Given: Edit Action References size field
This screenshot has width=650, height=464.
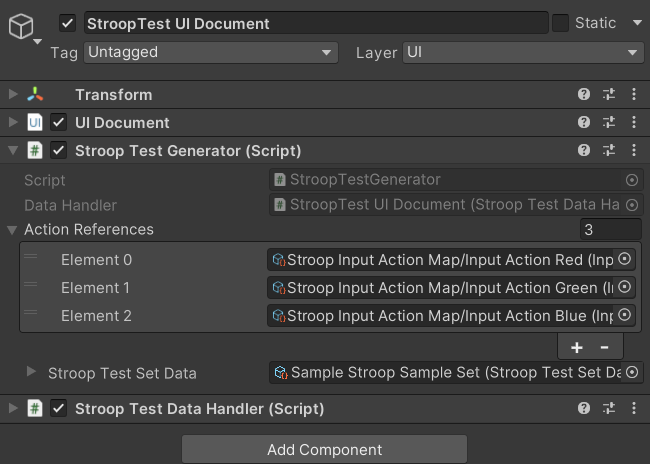Looking at the screenshot, I should click(x=611, y=229).
